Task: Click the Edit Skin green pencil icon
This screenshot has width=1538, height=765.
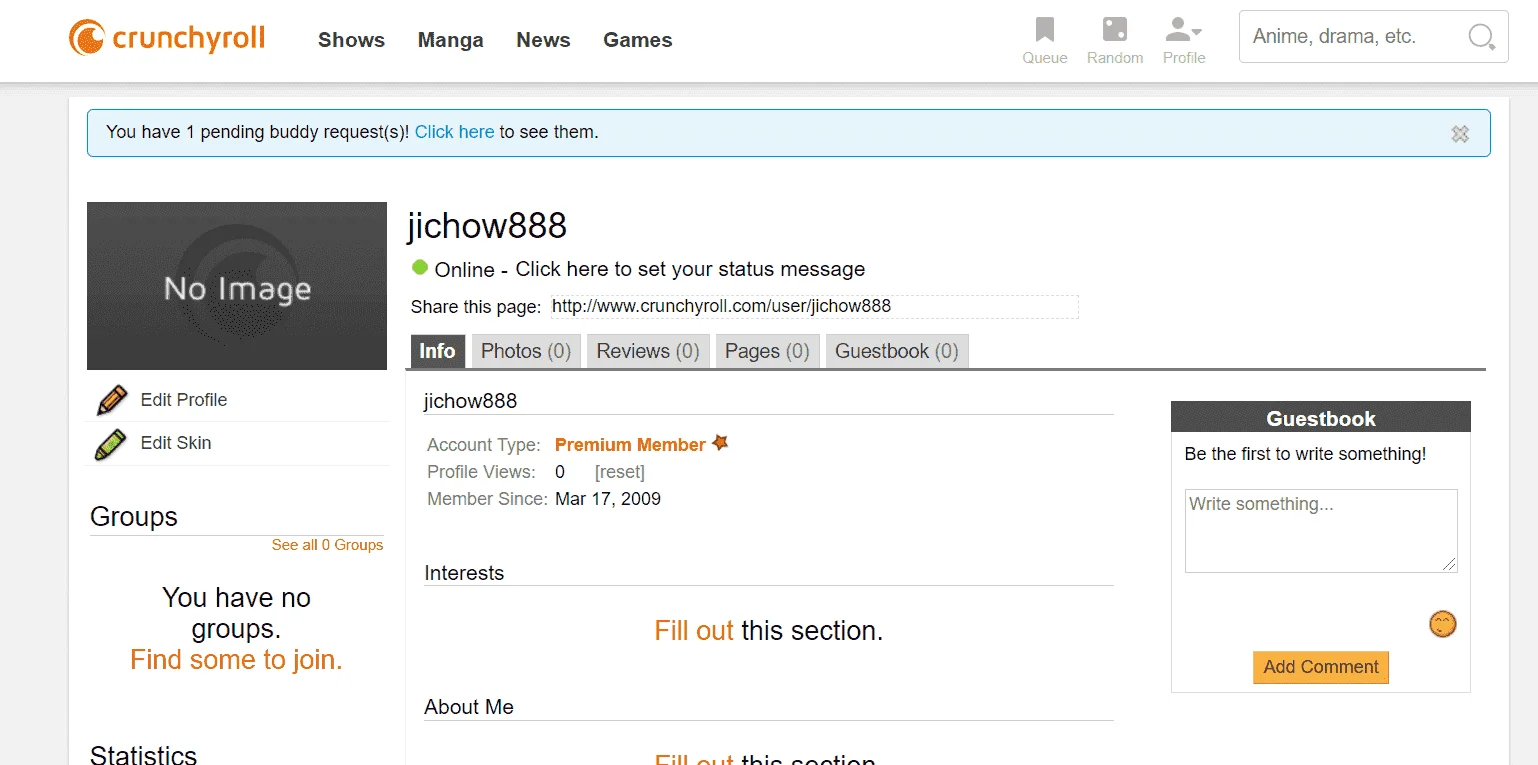Action: [110, 444]
